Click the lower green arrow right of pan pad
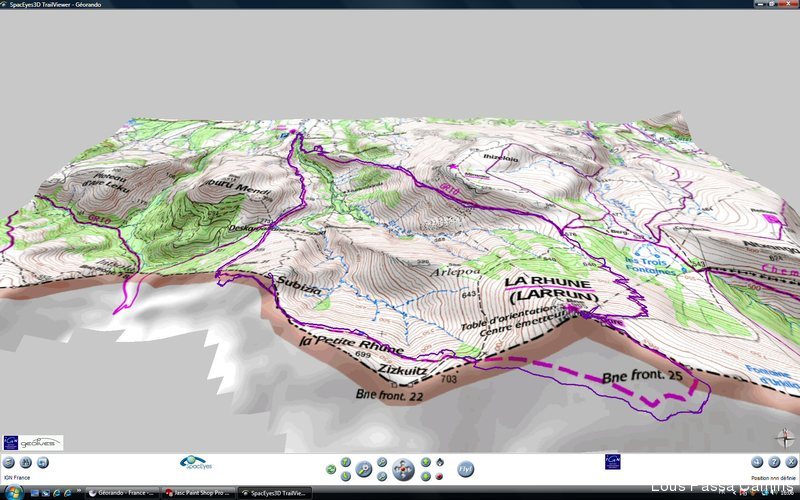This screenshot has height=500, width=800. [x=425, y=476]
